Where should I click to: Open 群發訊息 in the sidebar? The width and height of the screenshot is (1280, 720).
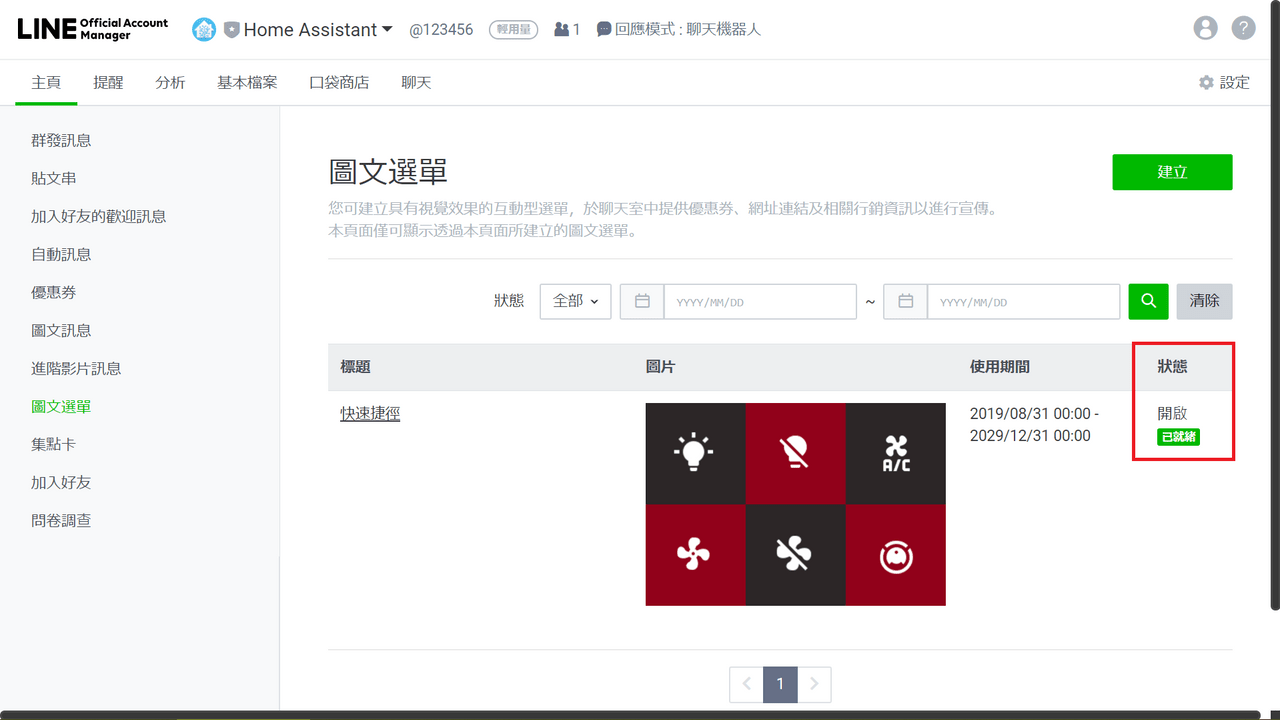tap(61, 140)
